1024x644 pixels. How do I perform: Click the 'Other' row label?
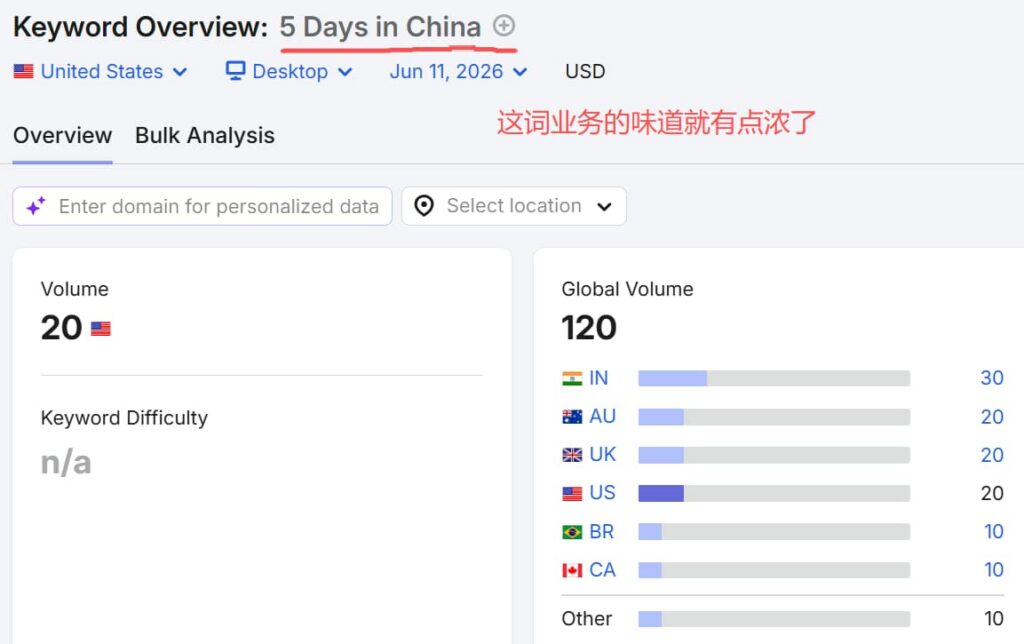(586, 619)
